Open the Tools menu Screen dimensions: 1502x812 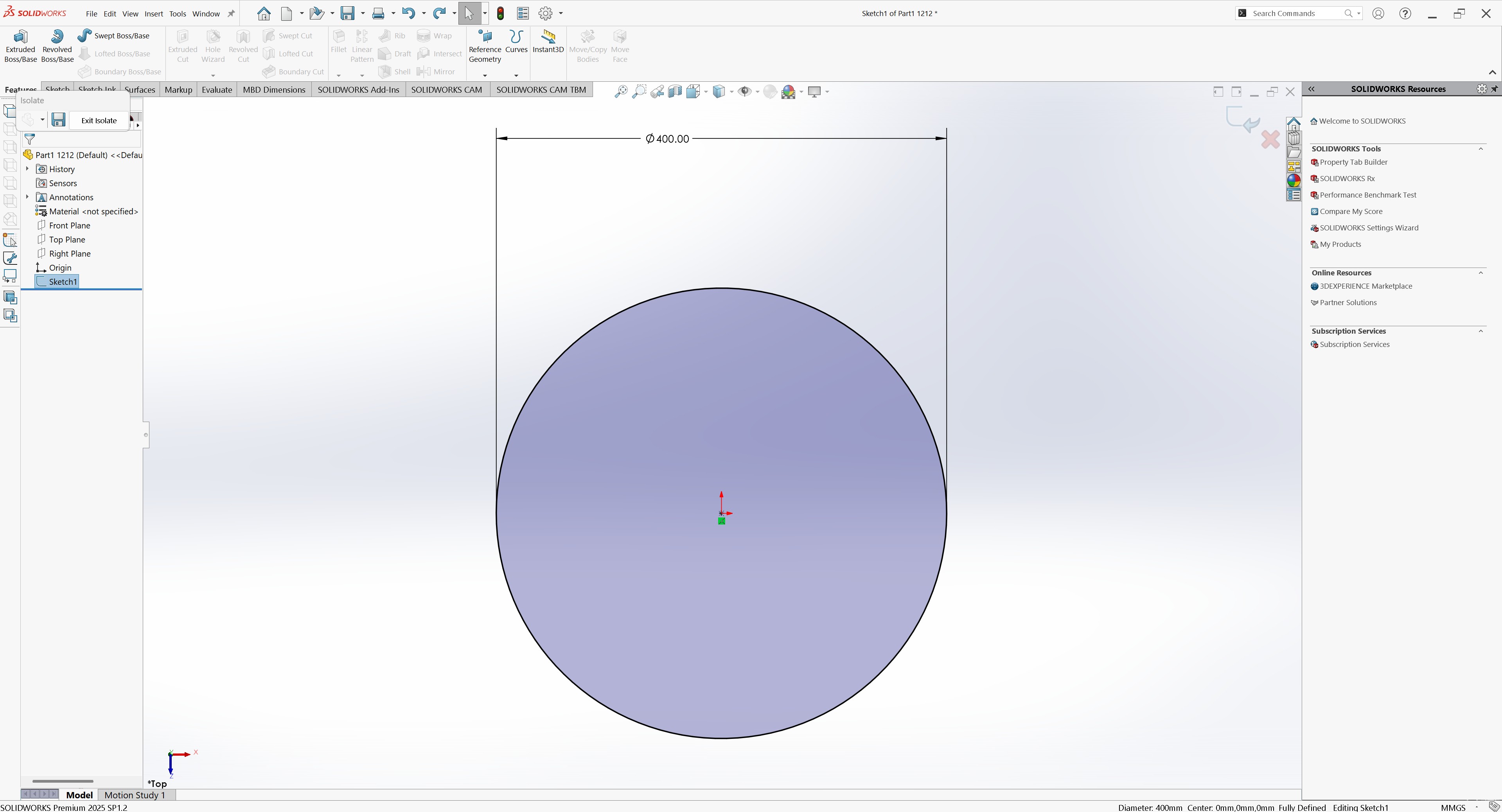177,13
